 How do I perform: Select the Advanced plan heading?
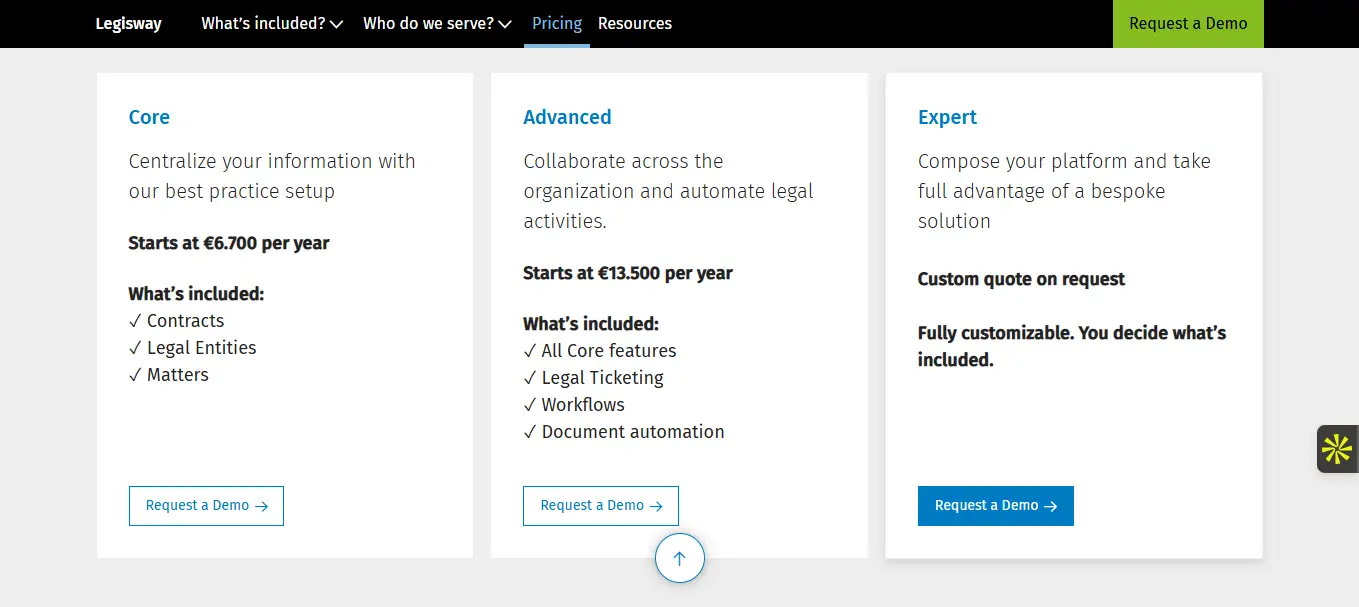pos(567,117)
